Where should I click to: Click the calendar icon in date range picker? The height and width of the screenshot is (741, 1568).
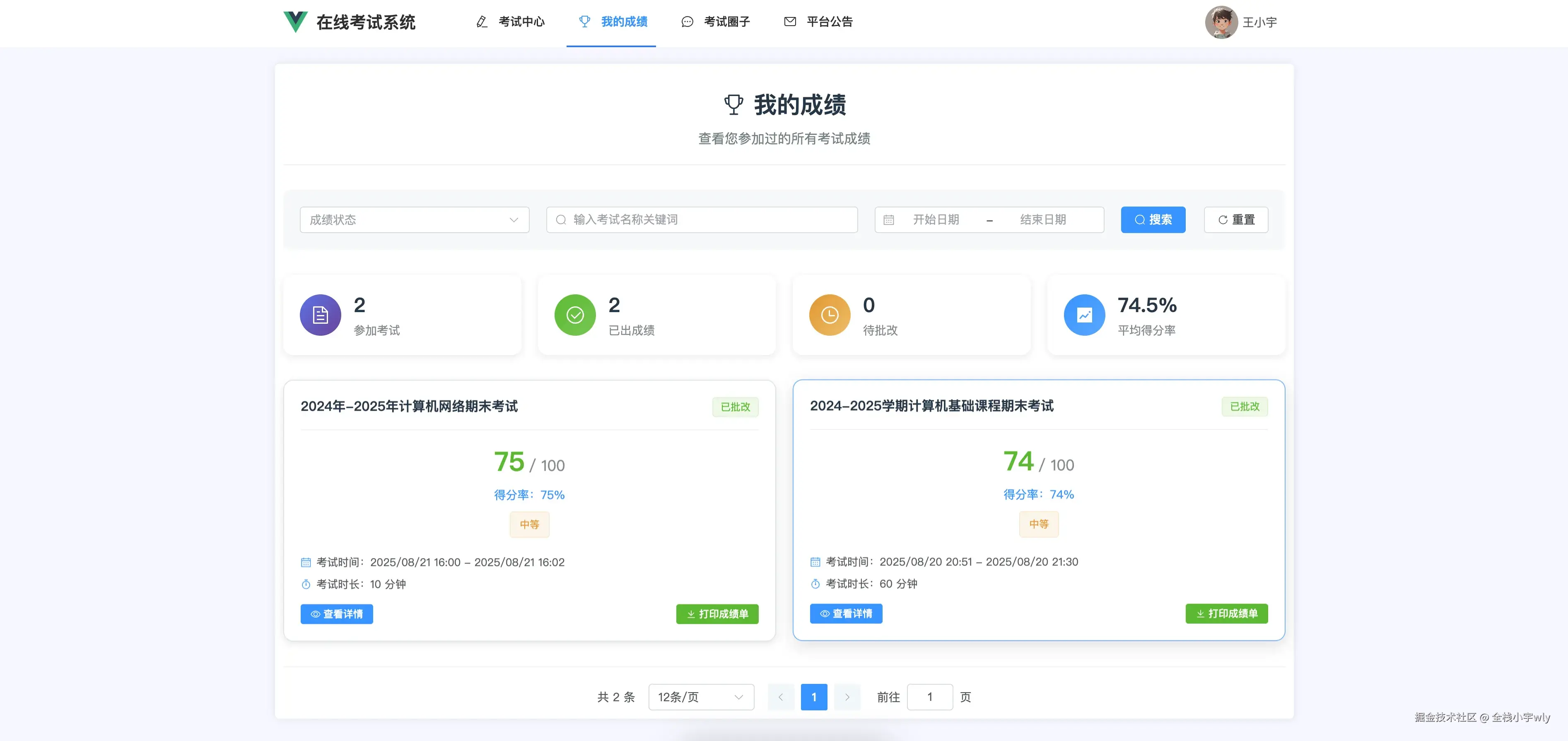[x=889, y=220]
